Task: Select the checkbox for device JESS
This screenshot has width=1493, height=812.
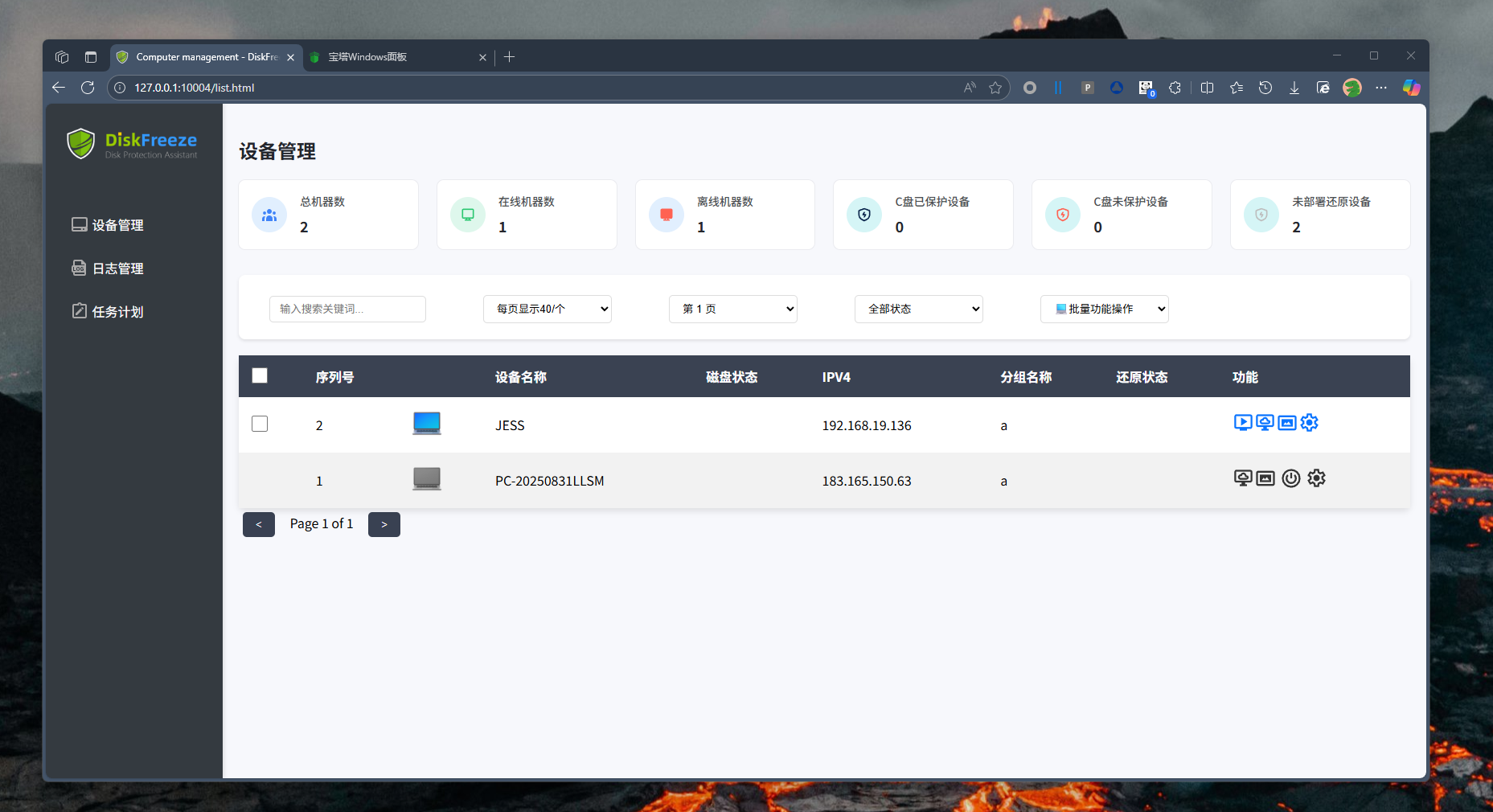Action: point(259,424)
